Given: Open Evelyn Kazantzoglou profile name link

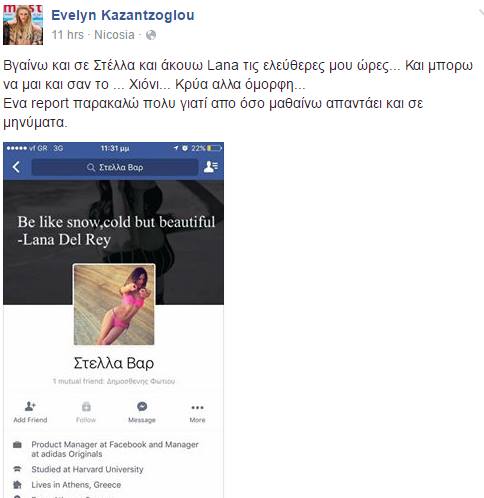Looking at the screenshot, I should (x=123, y=15).
